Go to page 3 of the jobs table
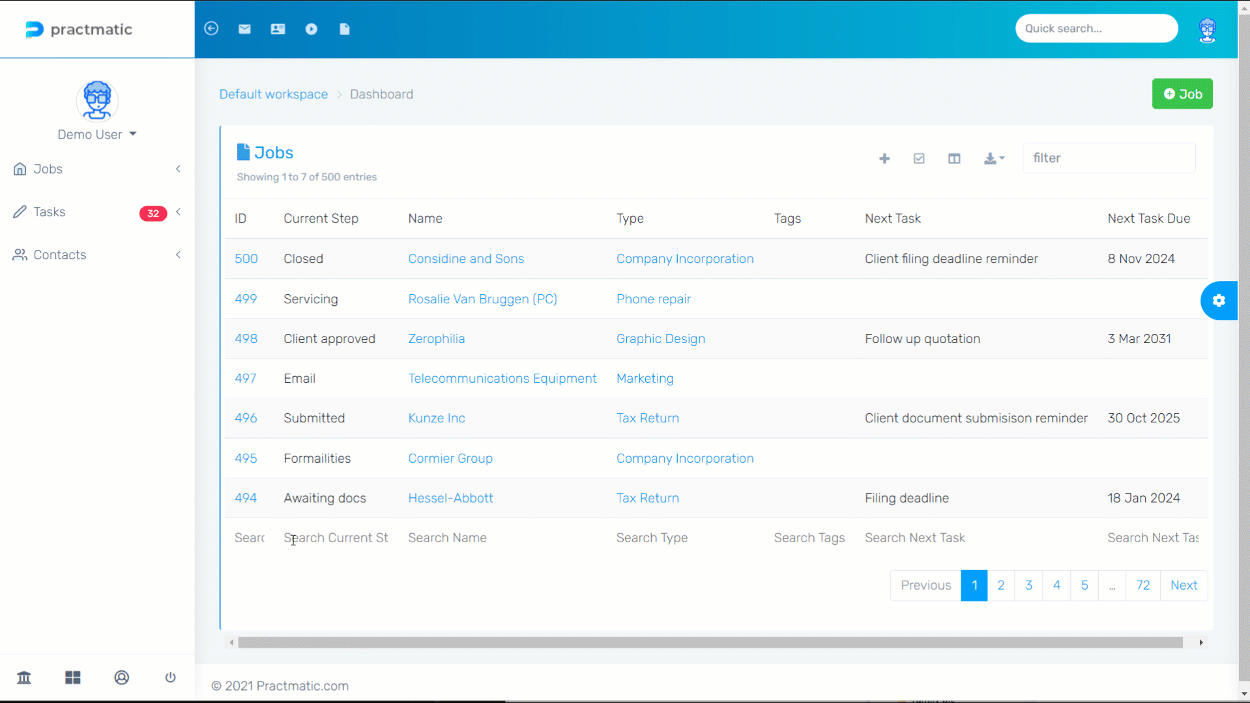The image size is (1250, 703). (x=1028, y=585)
